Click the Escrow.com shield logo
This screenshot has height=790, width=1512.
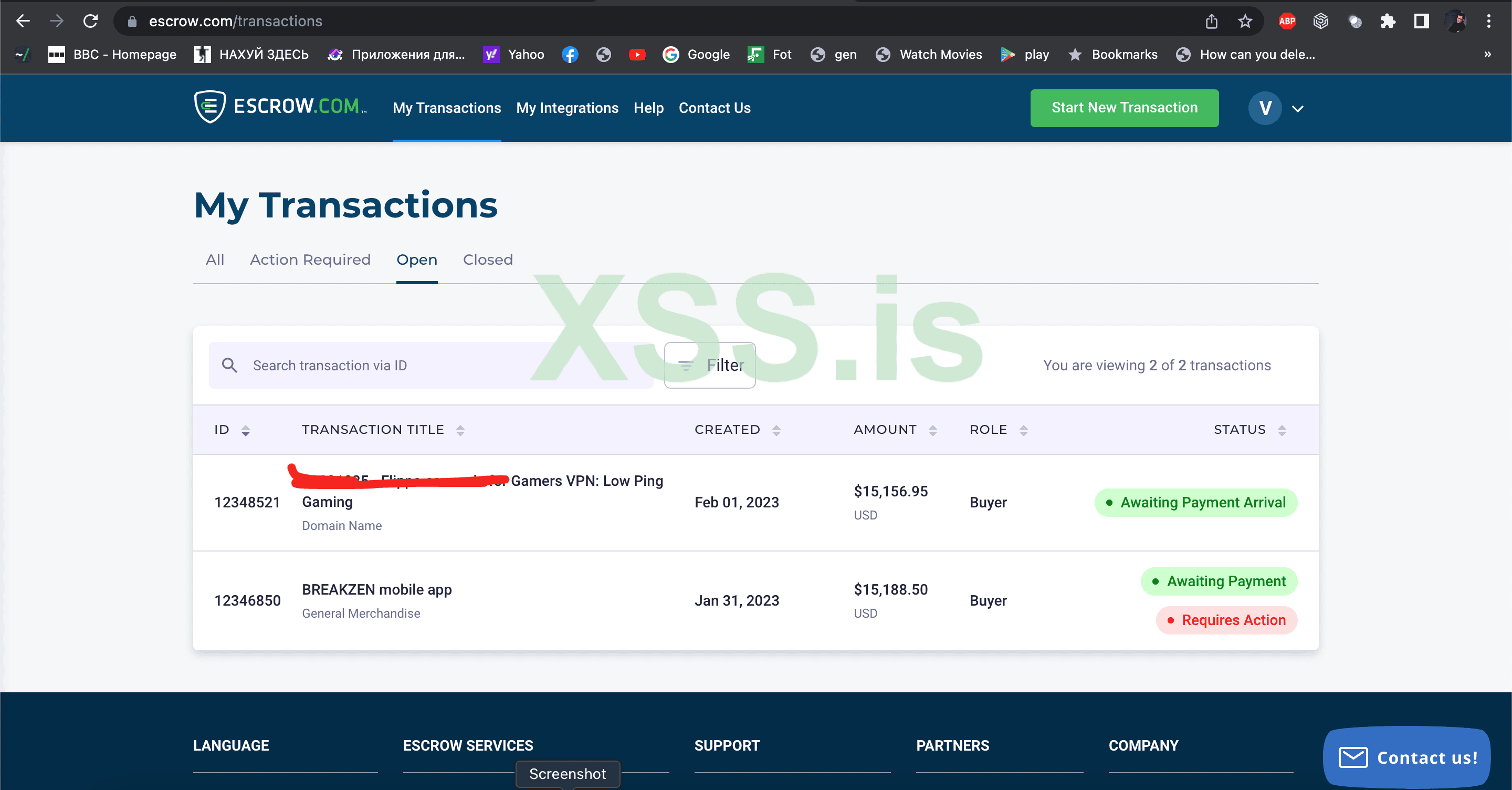[209, 106]
